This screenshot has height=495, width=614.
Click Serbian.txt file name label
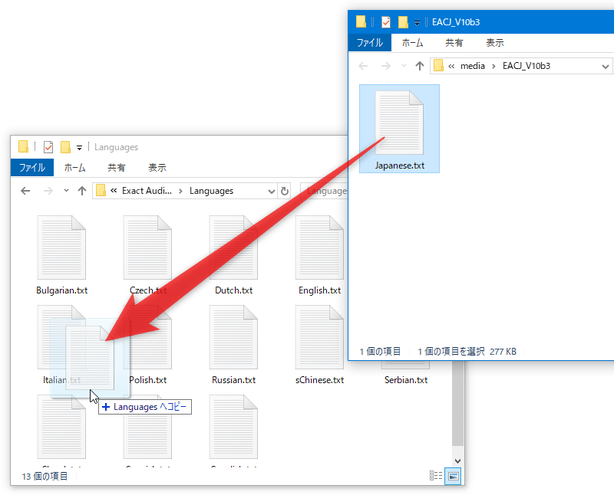[406, 380]
